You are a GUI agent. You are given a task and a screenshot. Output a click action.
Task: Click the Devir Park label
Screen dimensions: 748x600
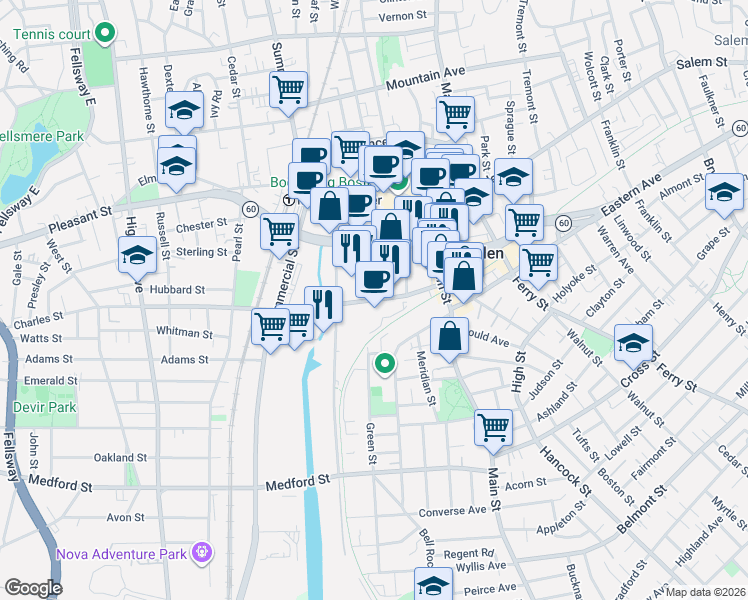coord(44,407)
